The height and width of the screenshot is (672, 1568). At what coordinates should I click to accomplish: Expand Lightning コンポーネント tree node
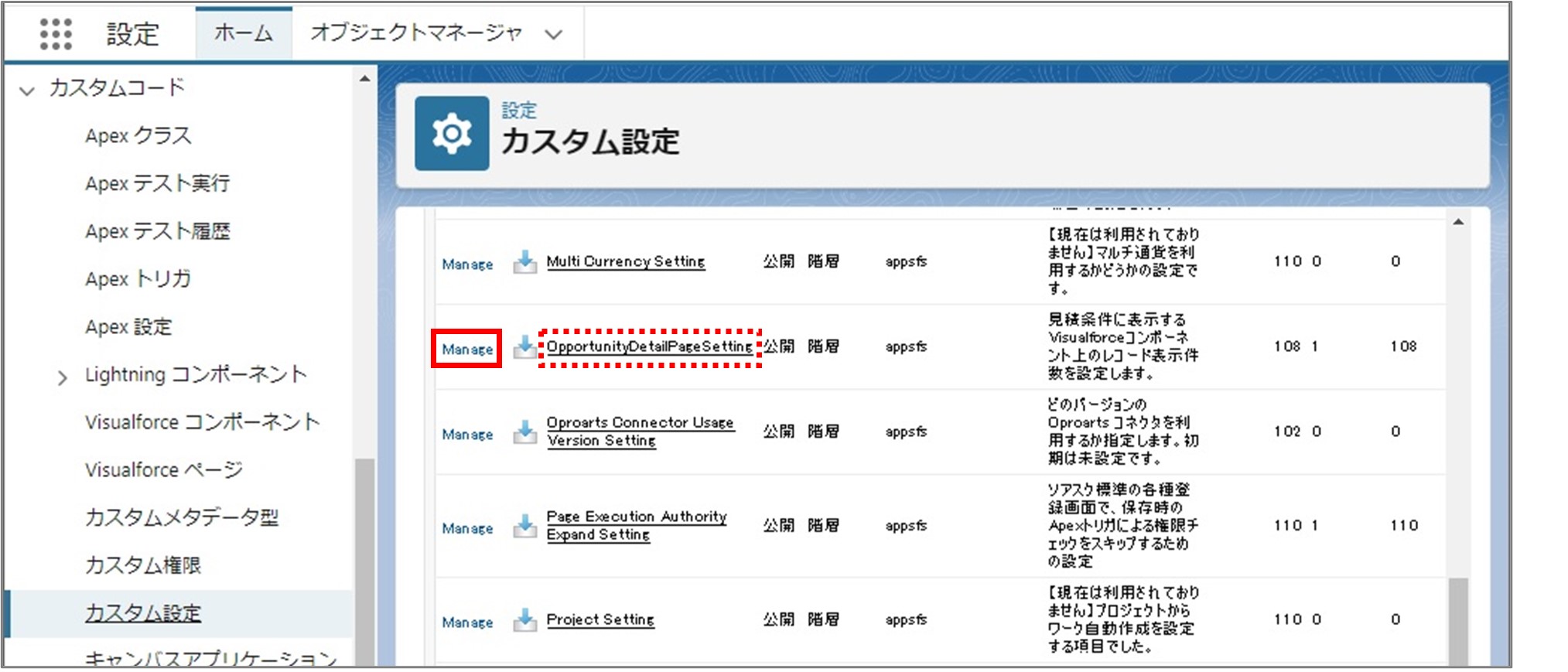[62, 377]
